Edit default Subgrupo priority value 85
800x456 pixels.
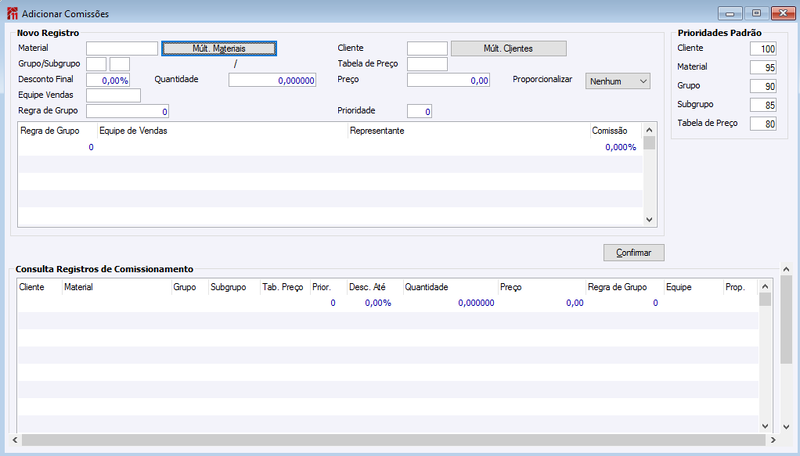(763, 105)
